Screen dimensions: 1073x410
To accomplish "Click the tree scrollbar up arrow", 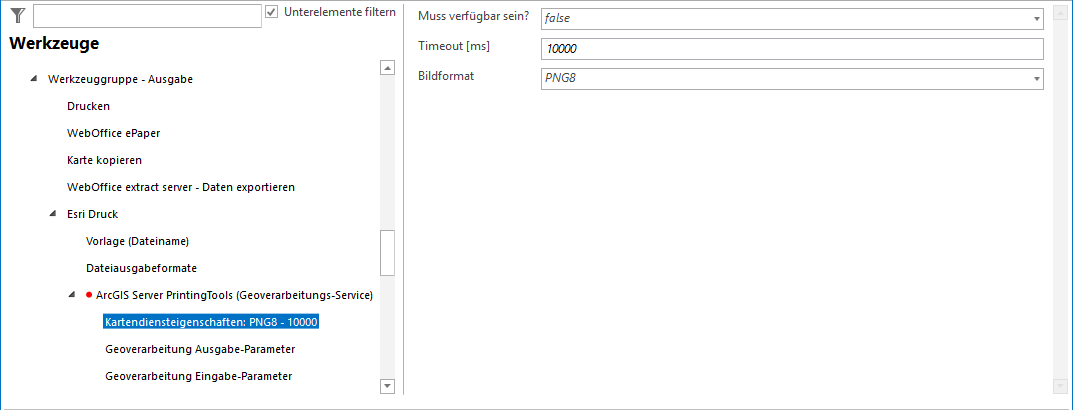I will tap(387, 68).
